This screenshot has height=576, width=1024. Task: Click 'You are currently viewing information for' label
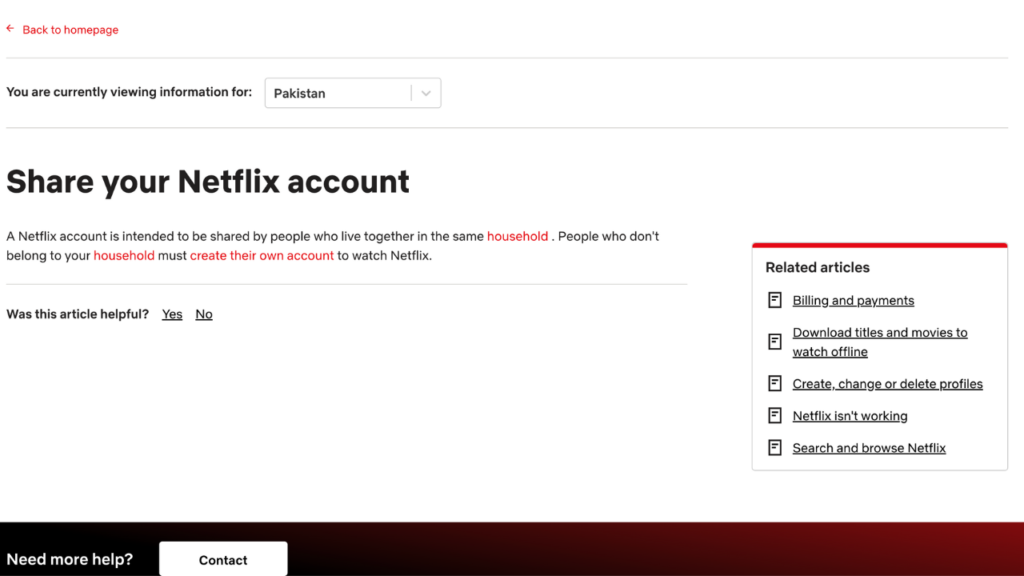point(129,92)
